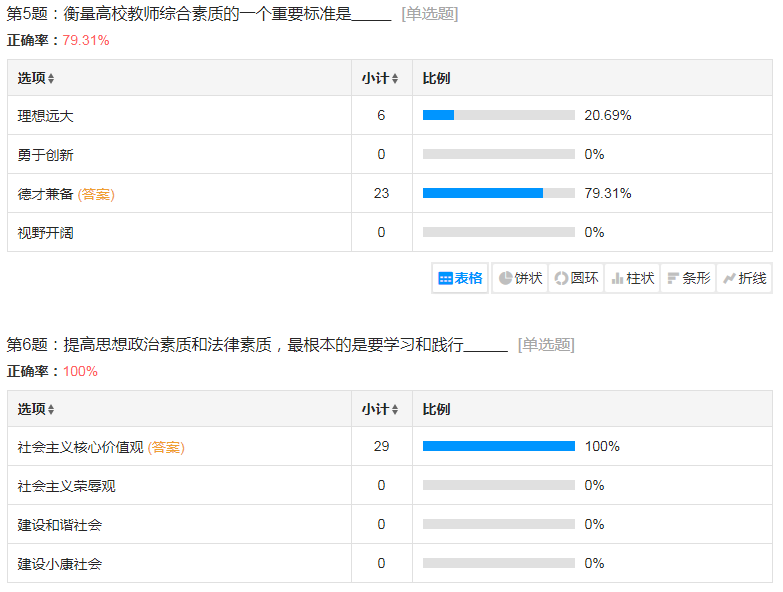Sort question 5 by 小计 count
The width and height of the screenshot is (783, 592).
click(380, 78)
